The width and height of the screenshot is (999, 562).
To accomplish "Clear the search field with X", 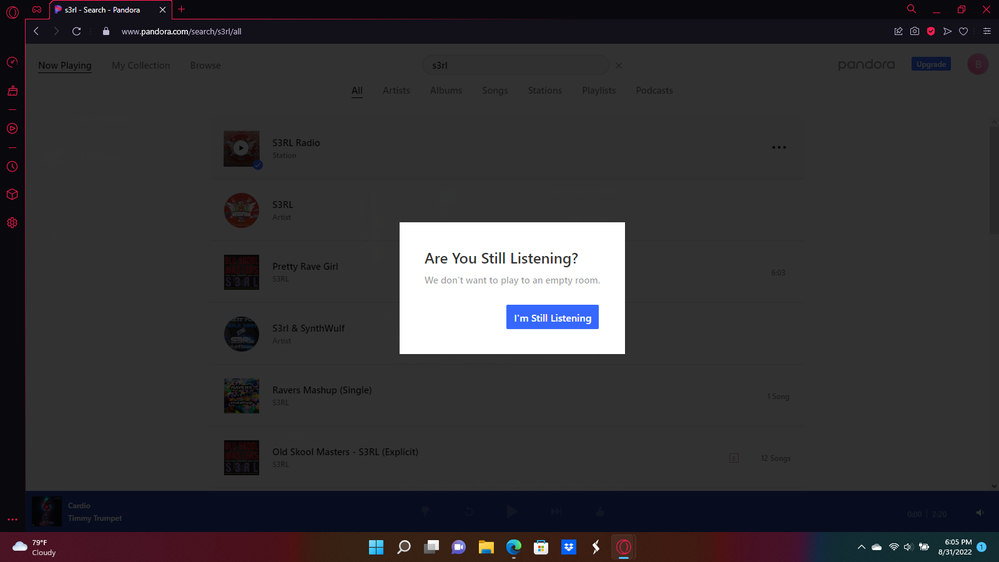I will 618,66.
